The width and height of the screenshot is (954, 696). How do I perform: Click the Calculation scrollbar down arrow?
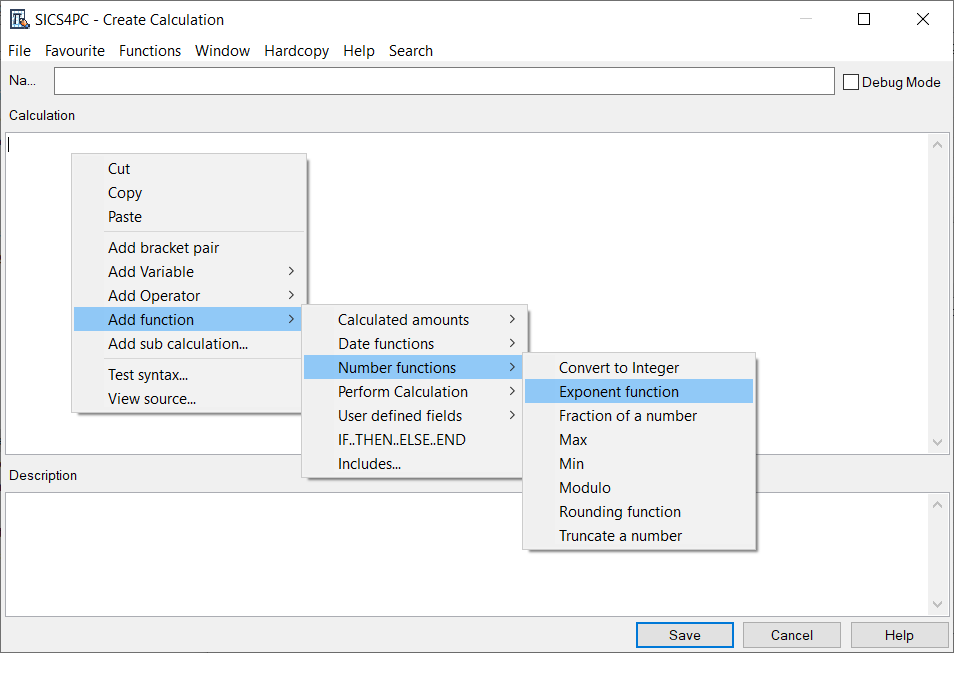click(937, 442)
